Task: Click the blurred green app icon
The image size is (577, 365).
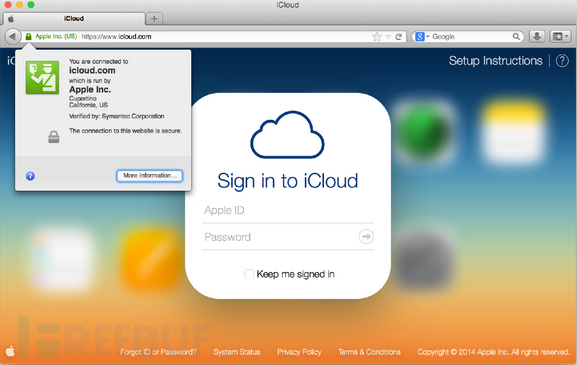Action: coord(424,132)
